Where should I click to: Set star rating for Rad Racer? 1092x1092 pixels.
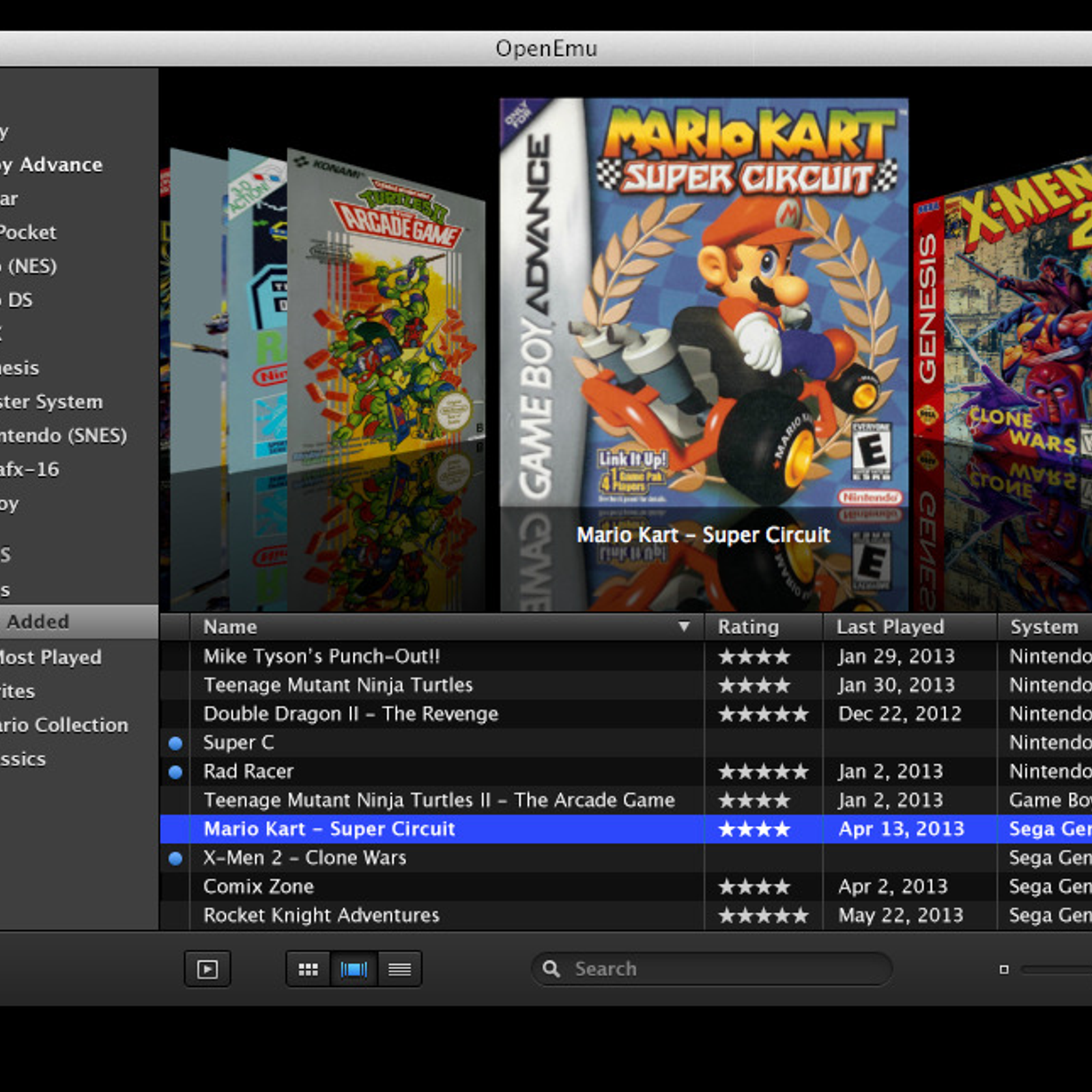[763, 771]
